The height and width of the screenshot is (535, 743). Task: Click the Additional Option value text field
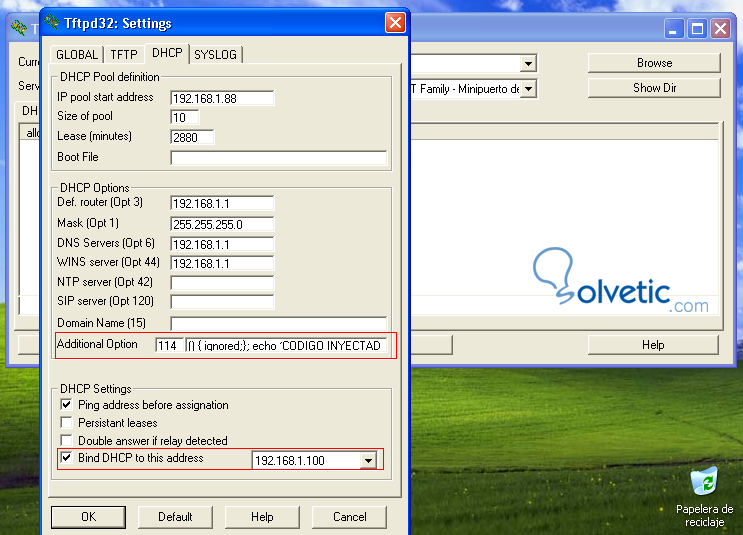point(286,345)
